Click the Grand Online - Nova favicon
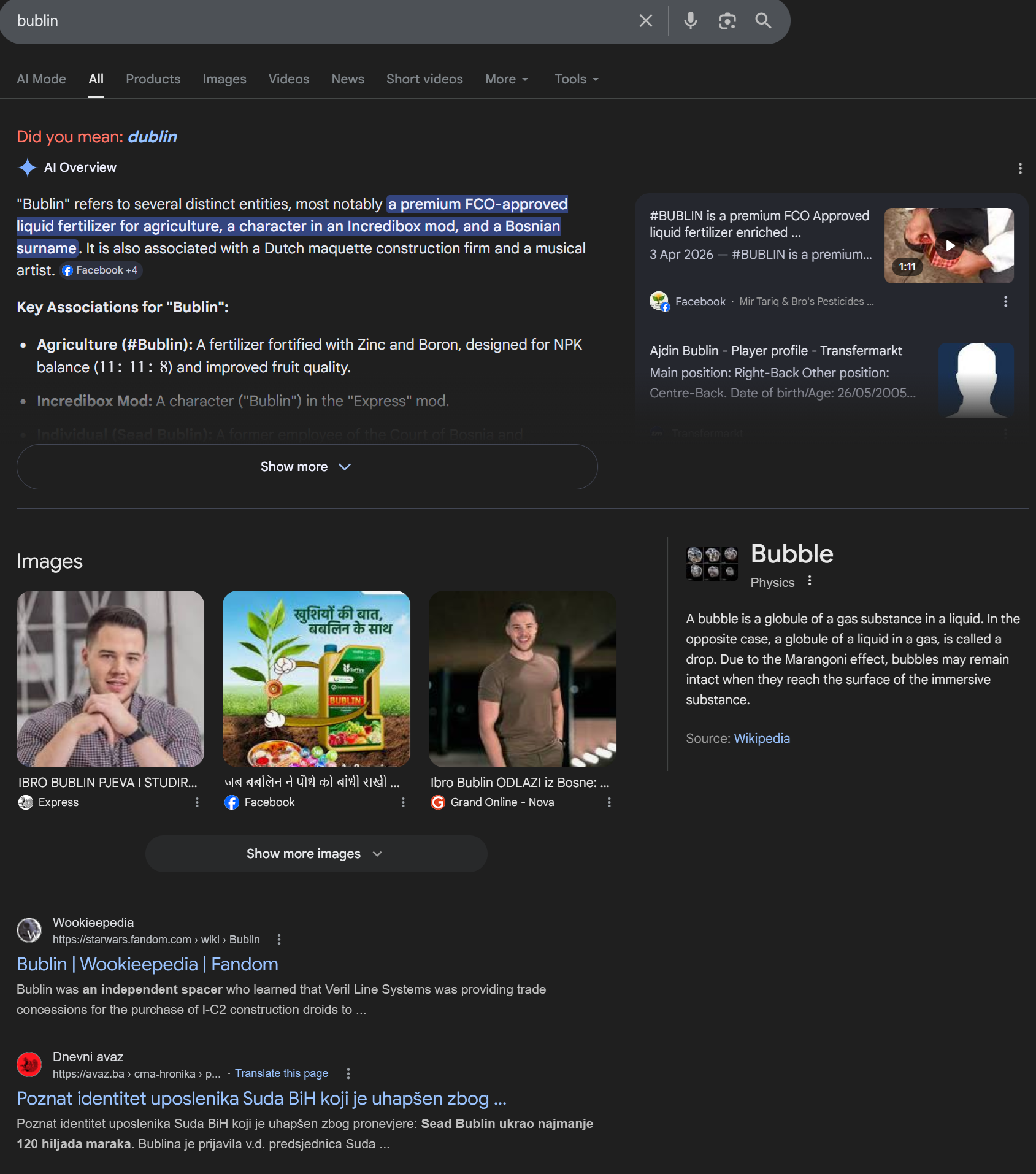 tap(438, 802)
